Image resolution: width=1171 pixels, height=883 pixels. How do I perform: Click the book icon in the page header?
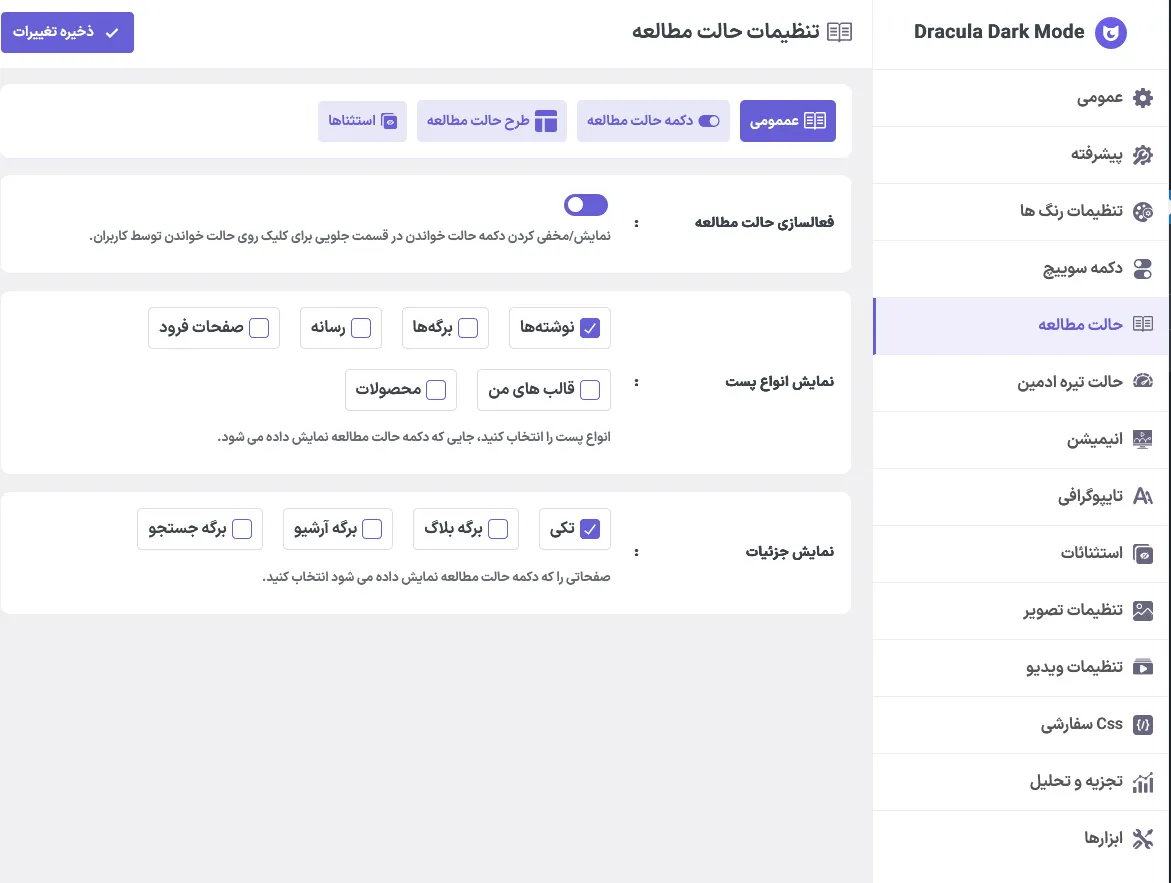coord(839,31)
